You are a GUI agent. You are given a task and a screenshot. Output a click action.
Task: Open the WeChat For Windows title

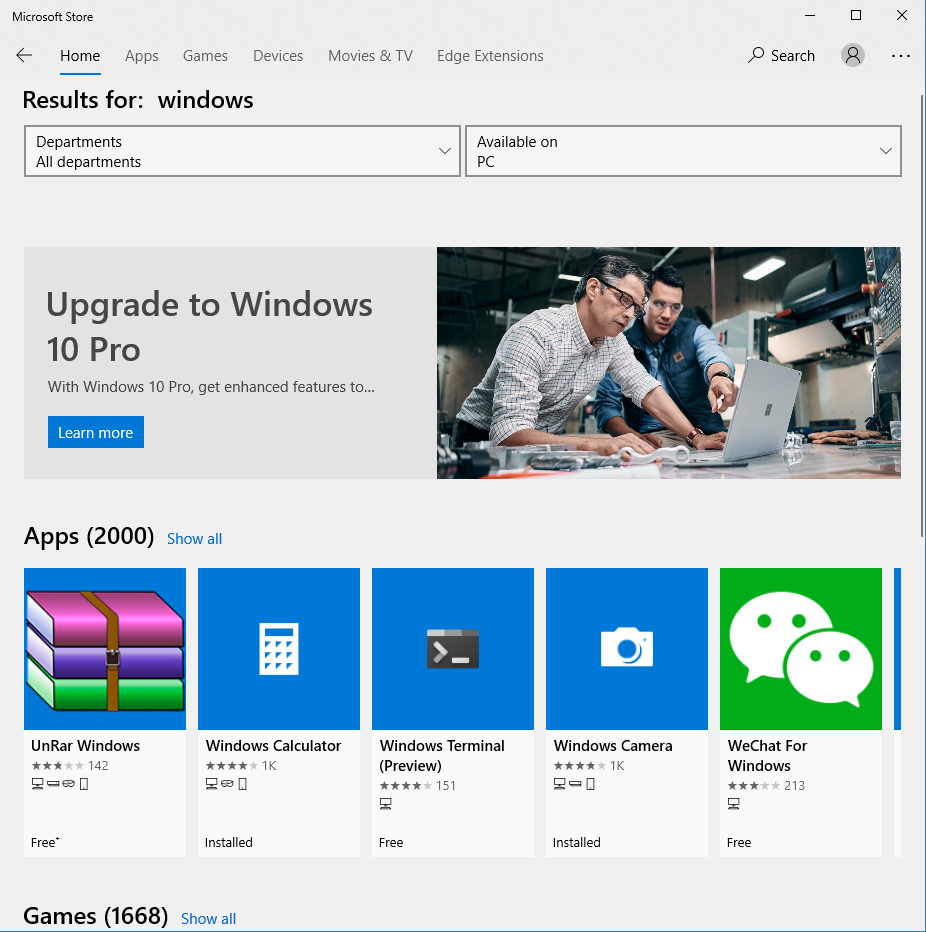[767, 755]
